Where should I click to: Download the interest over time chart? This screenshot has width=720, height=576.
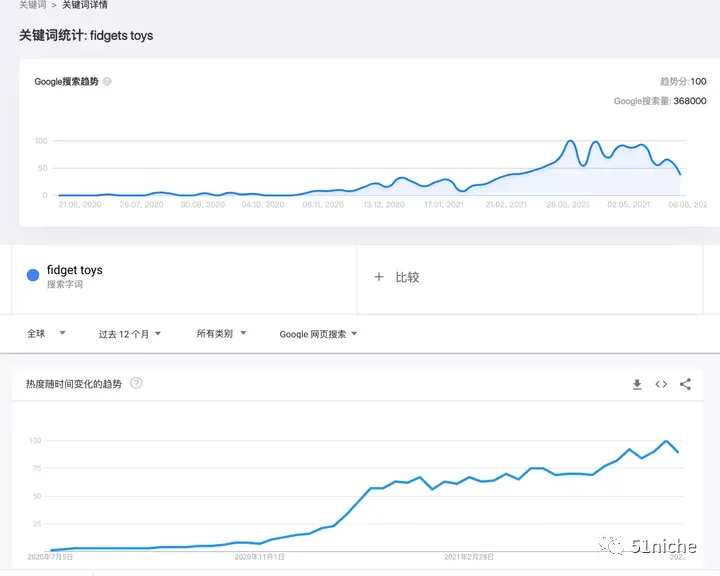(x=637, y=384)
